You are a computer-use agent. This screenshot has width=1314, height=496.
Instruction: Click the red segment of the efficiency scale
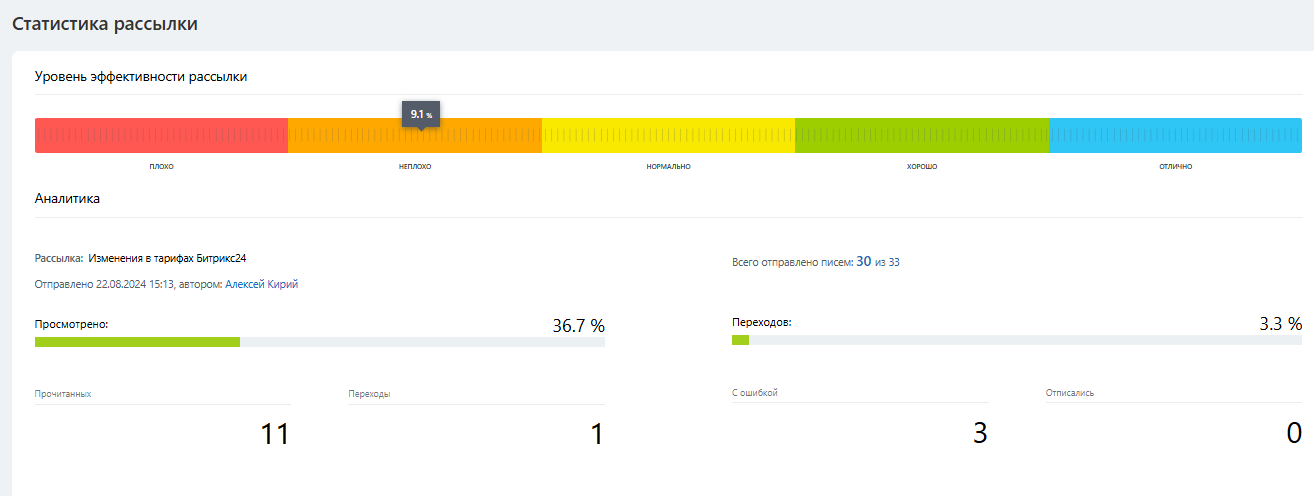[x=161, y=136]
